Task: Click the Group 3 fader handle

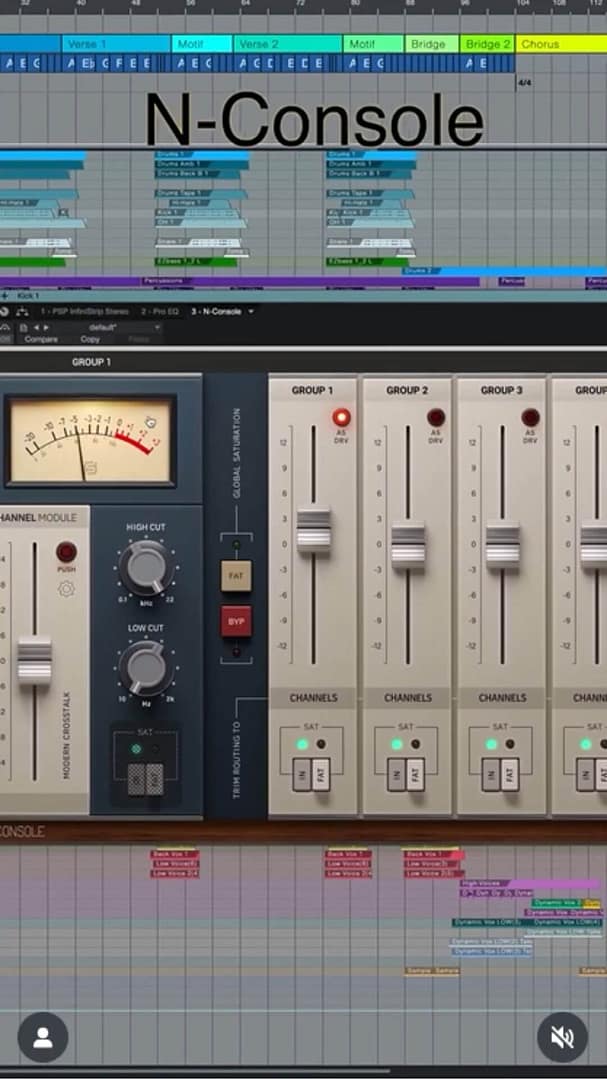Action: 503,546
